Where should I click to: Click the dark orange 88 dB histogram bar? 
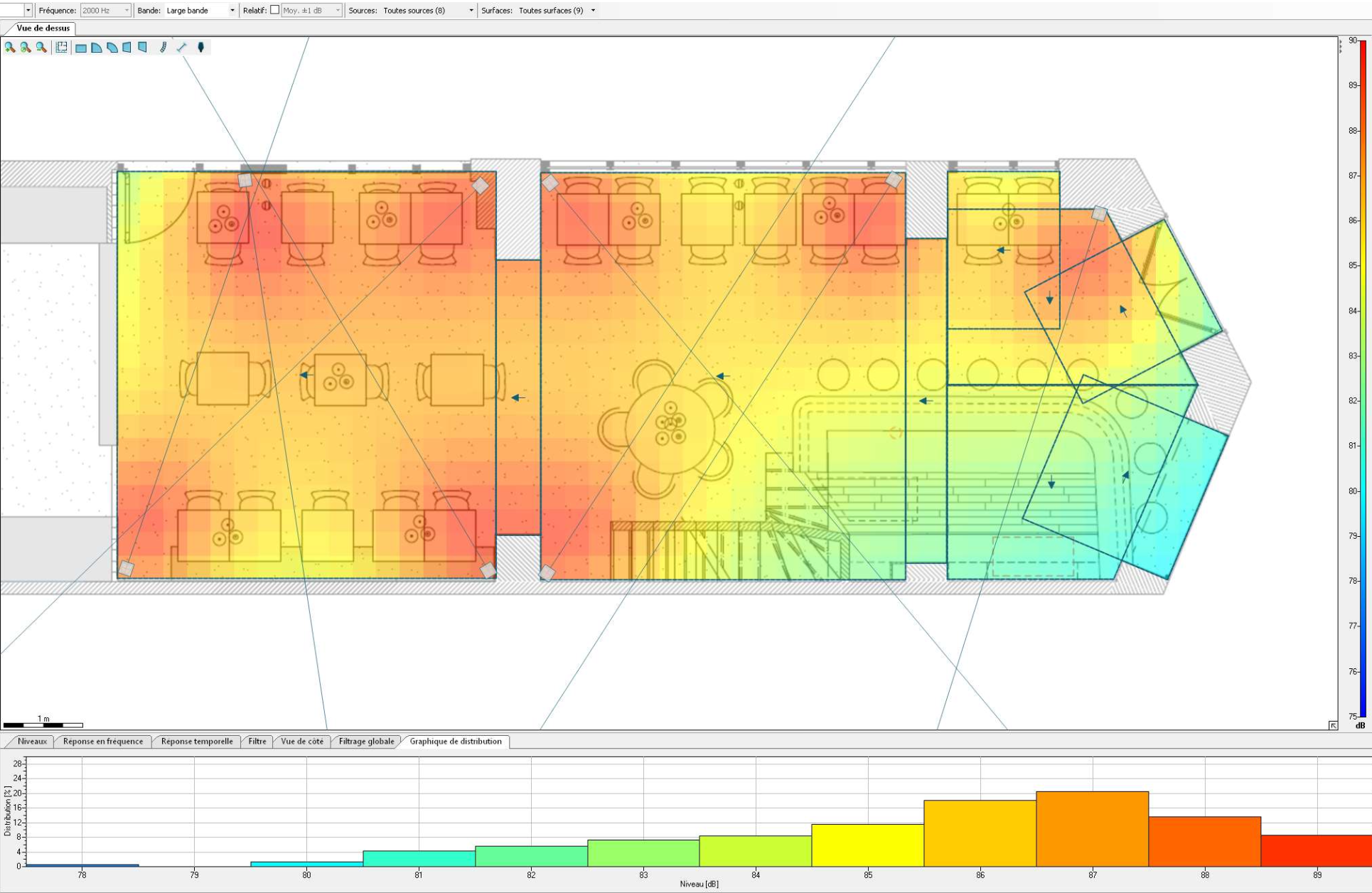coord(1205,842)
